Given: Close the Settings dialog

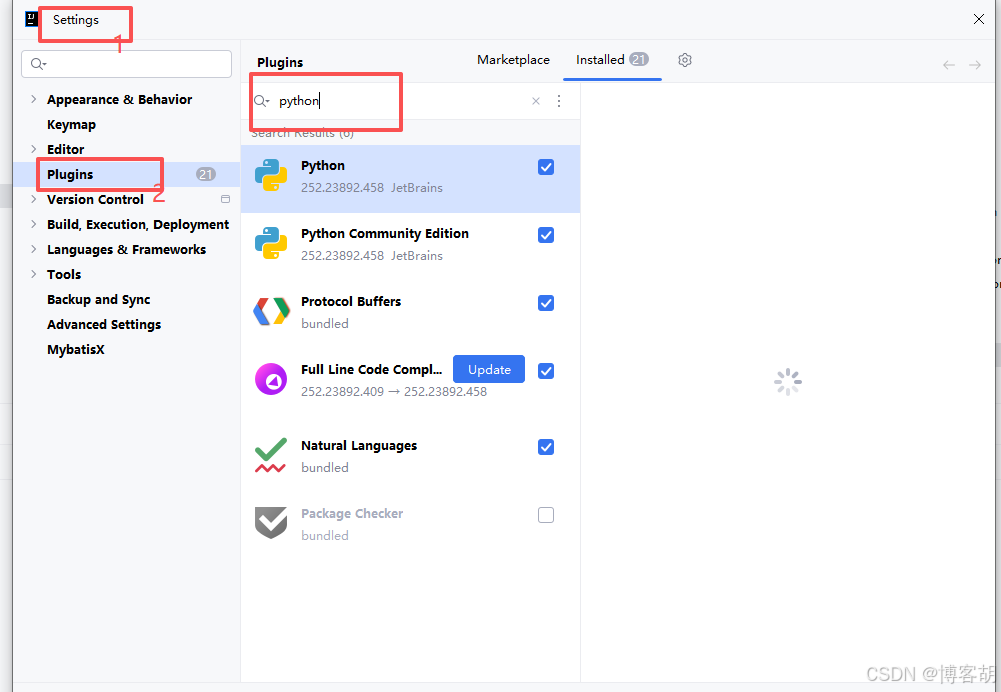Looking at the screenshot, I should tap(979, 19).
